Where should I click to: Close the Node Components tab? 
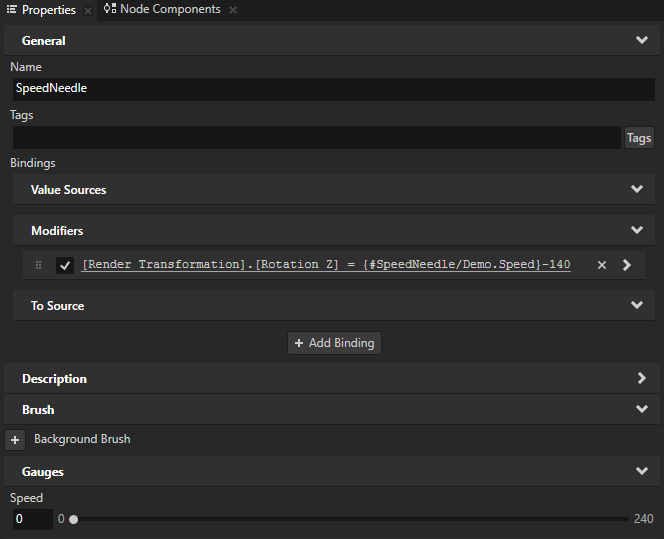[233, 10]
